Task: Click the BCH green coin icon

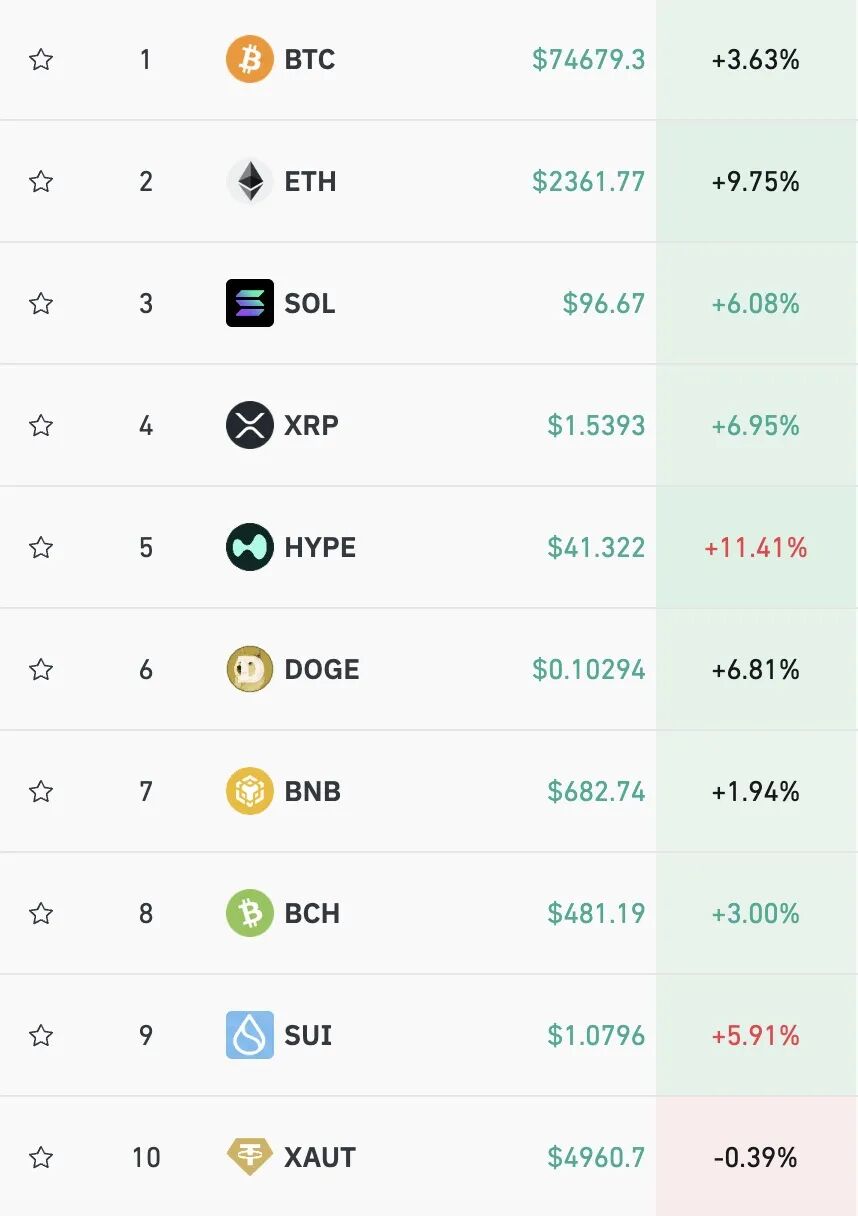Action: 249,913
